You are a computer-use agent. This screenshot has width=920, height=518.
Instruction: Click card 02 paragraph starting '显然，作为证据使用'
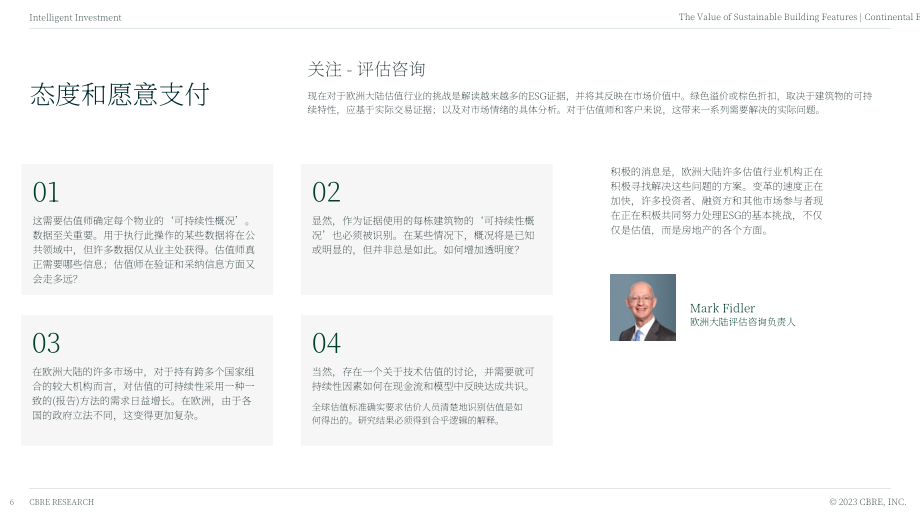[423, 235]
